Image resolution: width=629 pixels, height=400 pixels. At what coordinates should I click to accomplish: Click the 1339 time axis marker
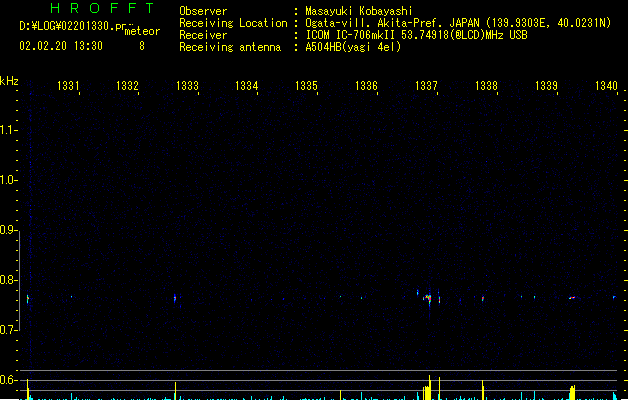pos(546,85)
